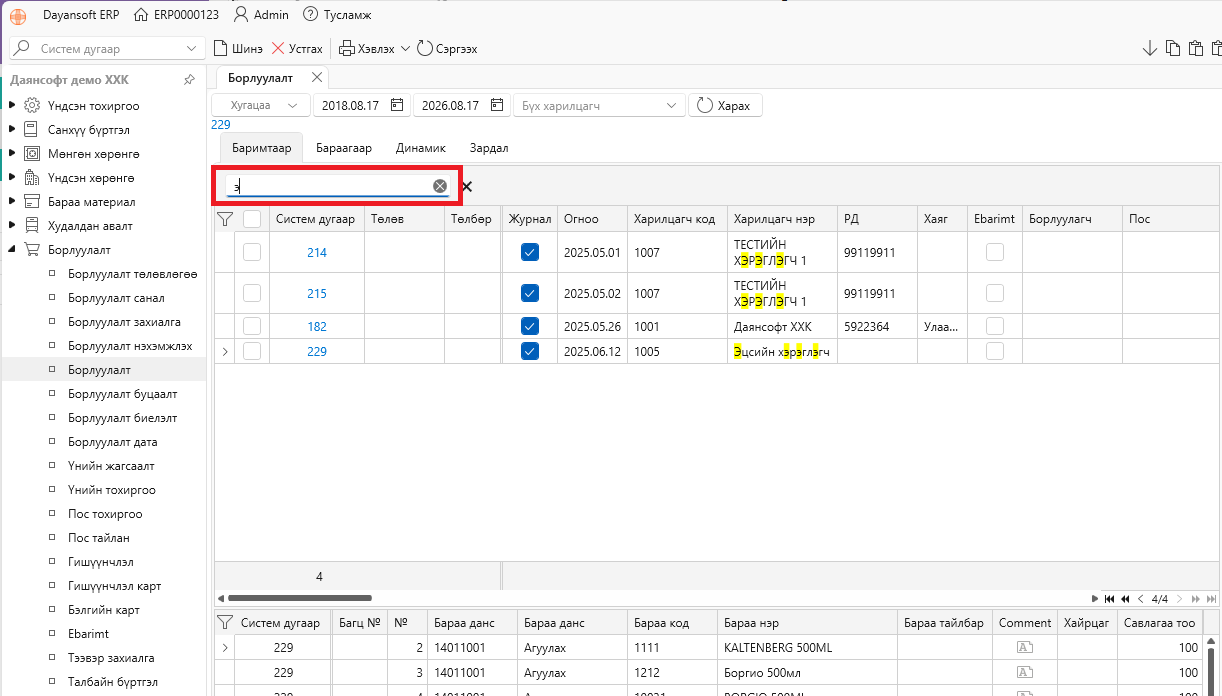Go to previous record in pager
Image resolution: width=1222 pixels, height=696 pixels.
pyautogui.click(x=1141, y=599)
